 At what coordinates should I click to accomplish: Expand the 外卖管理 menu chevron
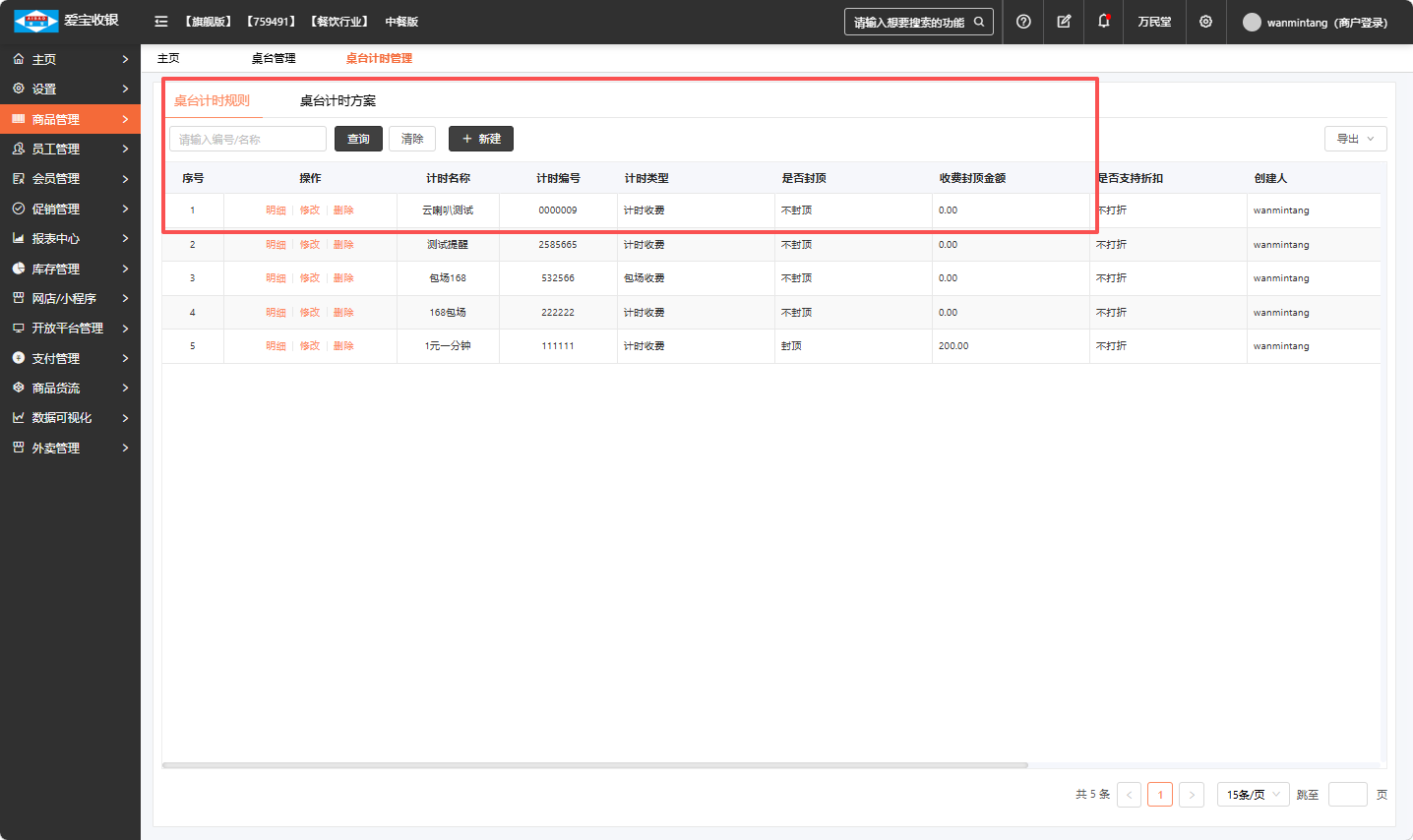(125, 448)
